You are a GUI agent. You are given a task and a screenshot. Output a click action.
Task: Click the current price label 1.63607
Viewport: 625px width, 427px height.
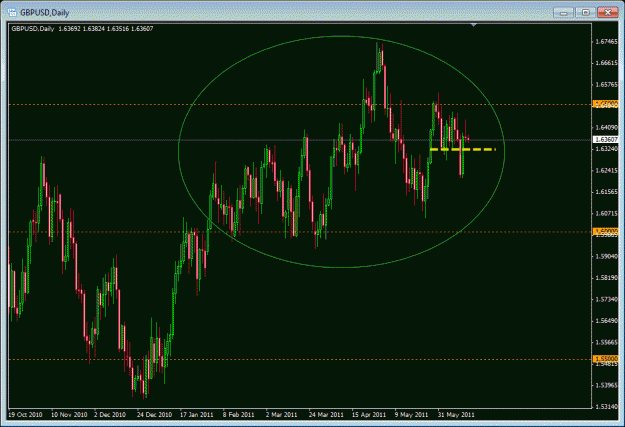point(606,140)
